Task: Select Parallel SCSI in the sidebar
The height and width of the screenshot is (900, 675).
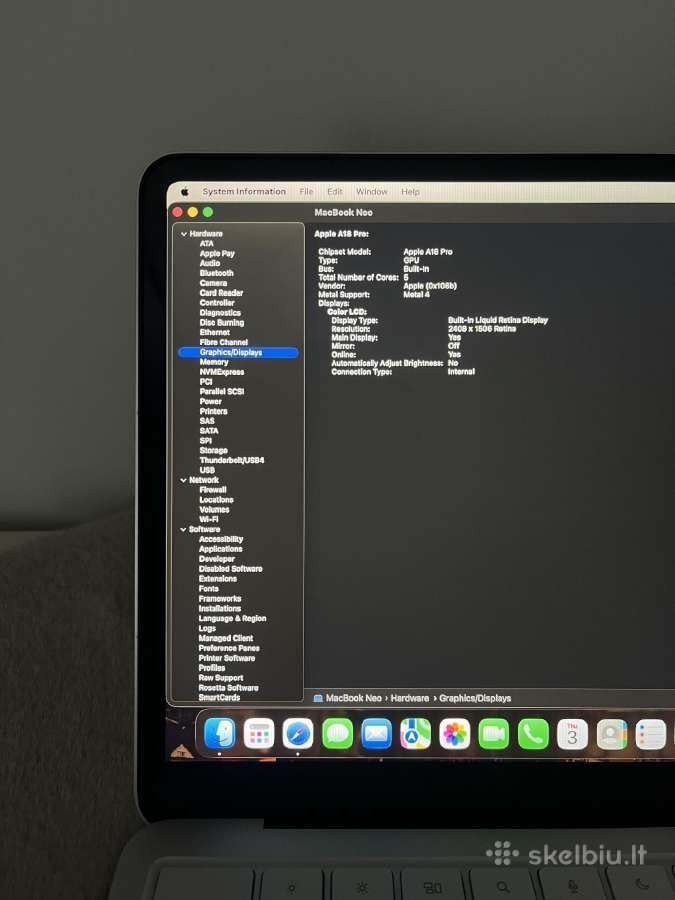Action: pyautogui.click(x=222, y=391)
